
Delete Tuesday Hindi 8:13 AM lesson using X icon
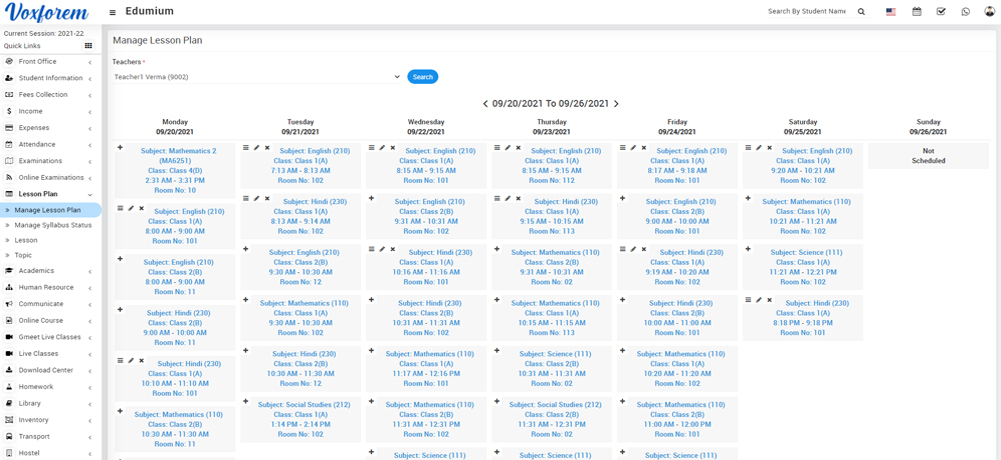pos(267,198)
